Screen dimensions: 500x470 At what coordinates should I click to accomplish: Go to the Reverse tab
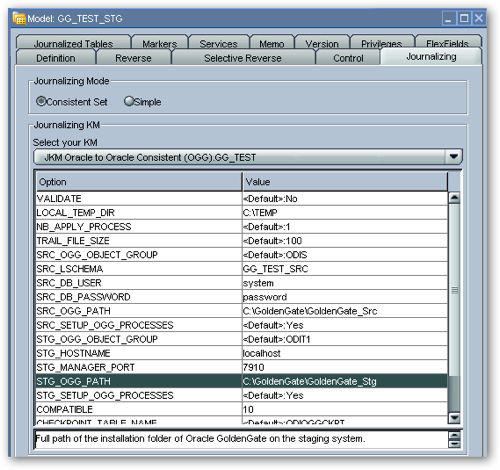coord(133,58)
